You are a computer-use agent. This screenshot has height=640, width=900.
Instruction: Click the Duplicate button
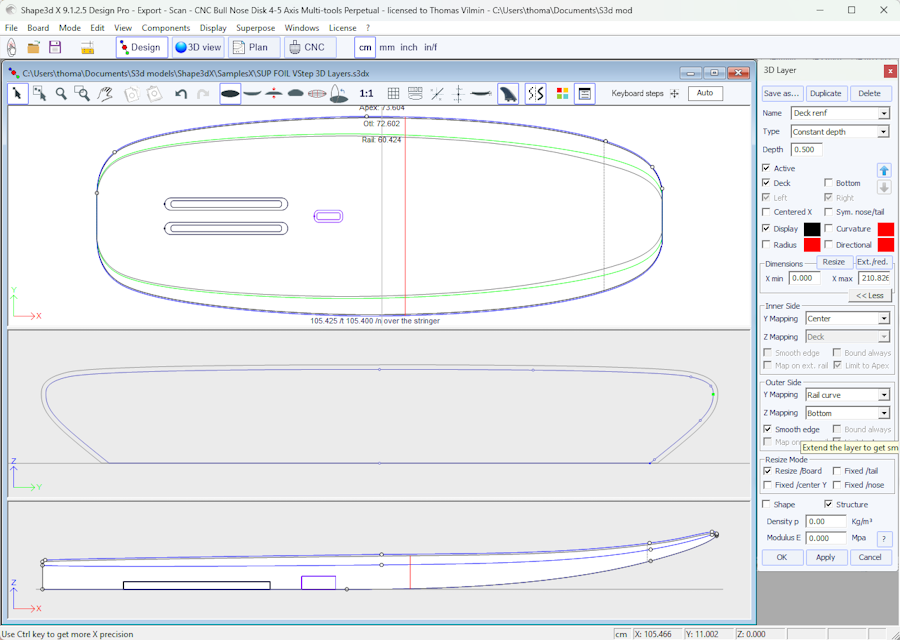coord(826,93)
